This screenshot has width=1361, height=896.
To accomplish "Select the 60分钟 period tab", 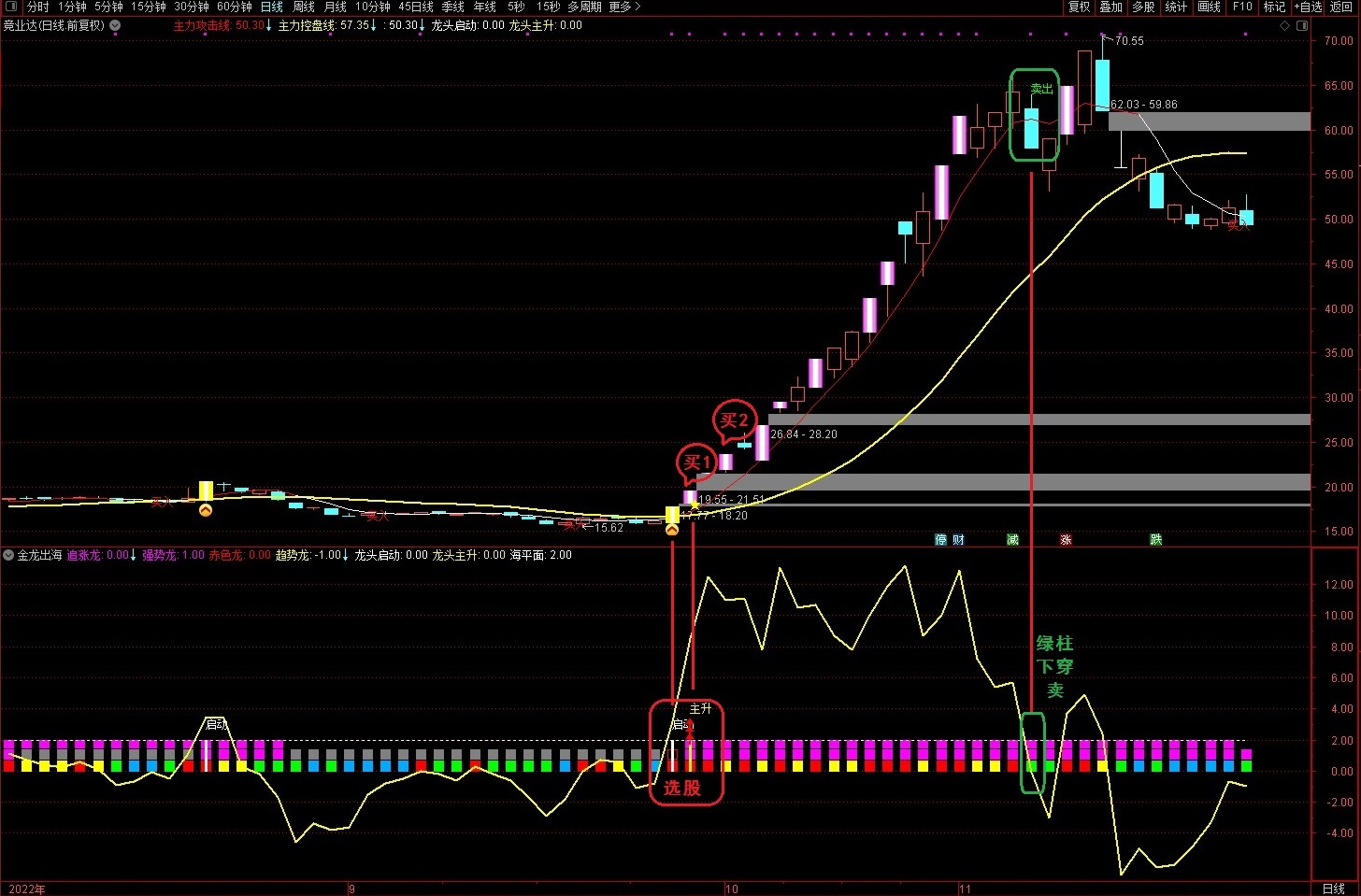I will pyautogui.click(x=234, y=7).
